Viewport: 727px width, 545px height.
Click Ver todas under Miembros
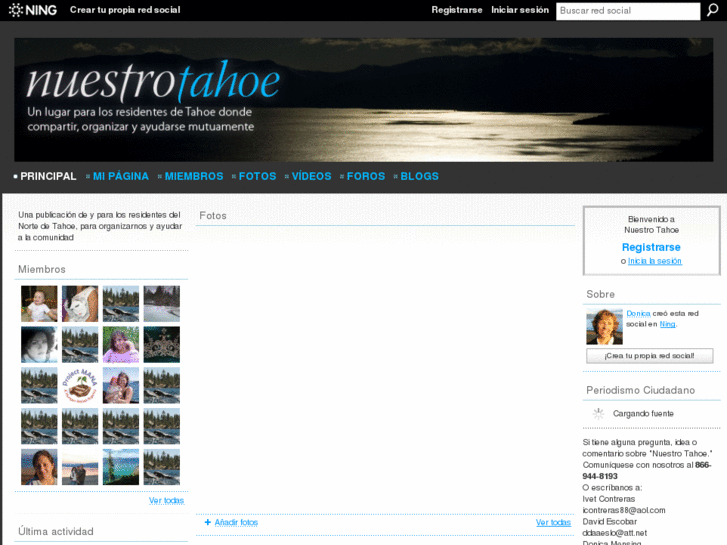pyautogui.click(x=166, y=500)
